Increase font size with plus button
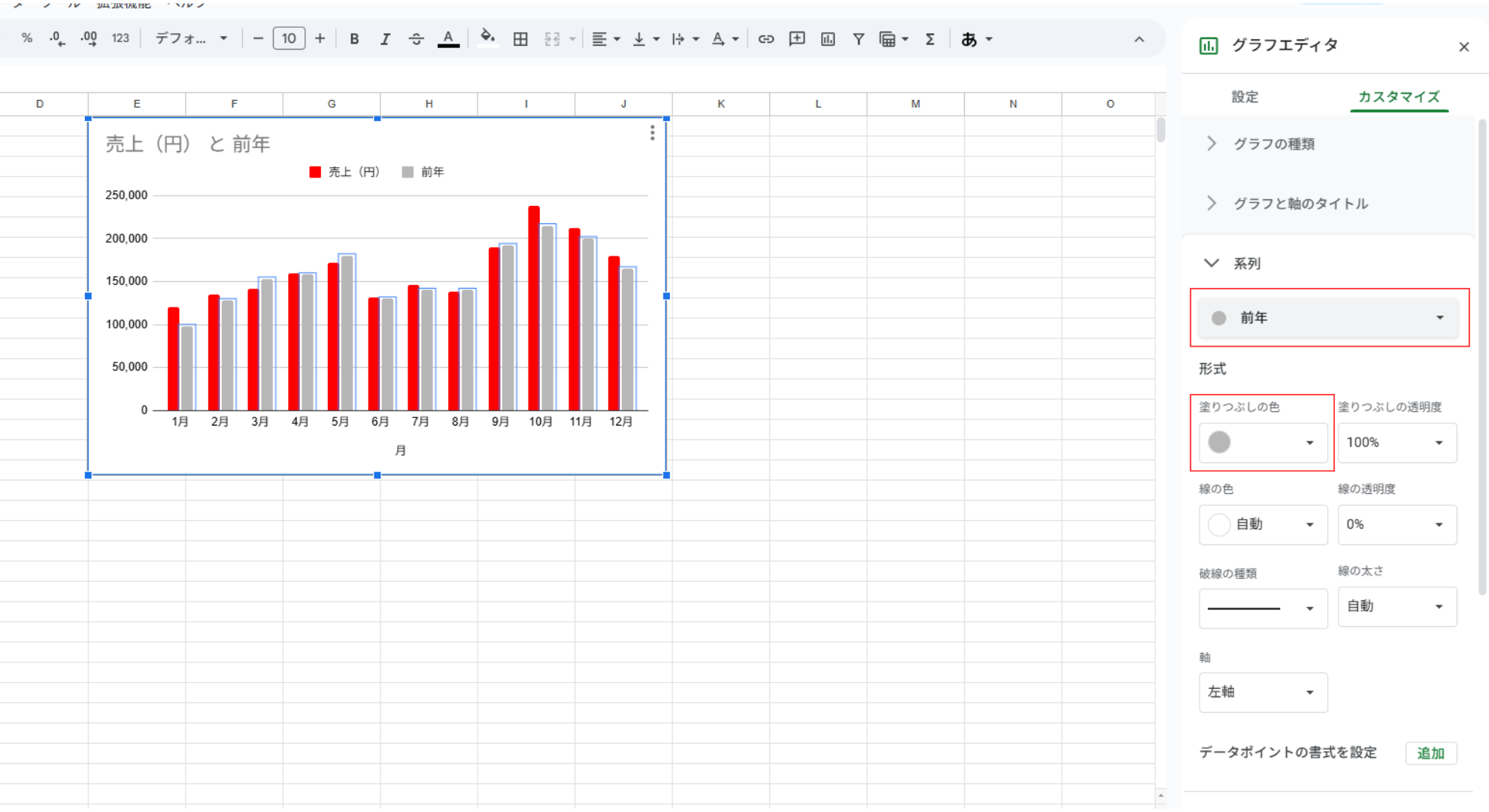Screen dimensions: 1489x812 click(x=320, y=39)
